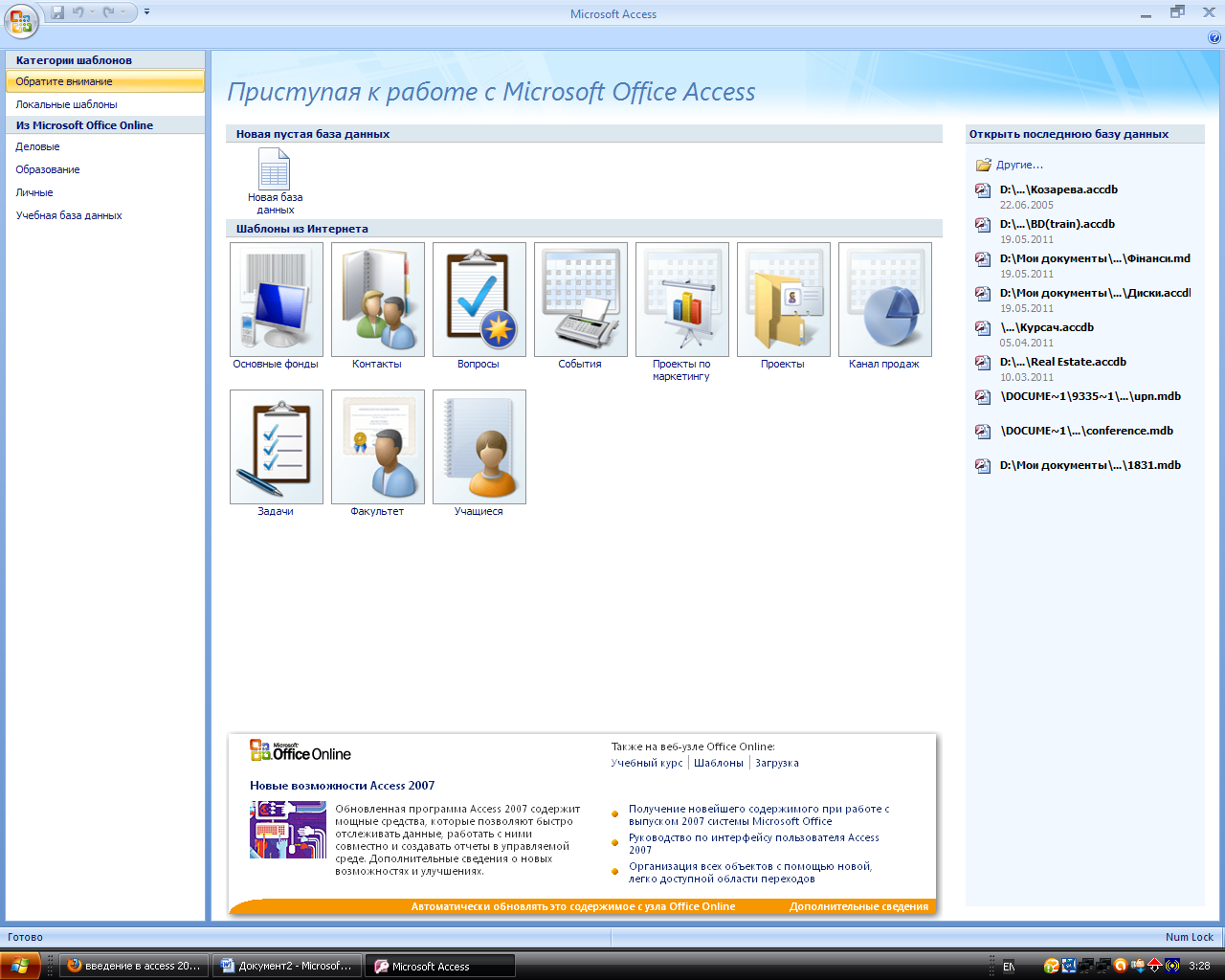Open the Windows Start button
Screen dimensions: 1225x980
(x=20, y=965)
